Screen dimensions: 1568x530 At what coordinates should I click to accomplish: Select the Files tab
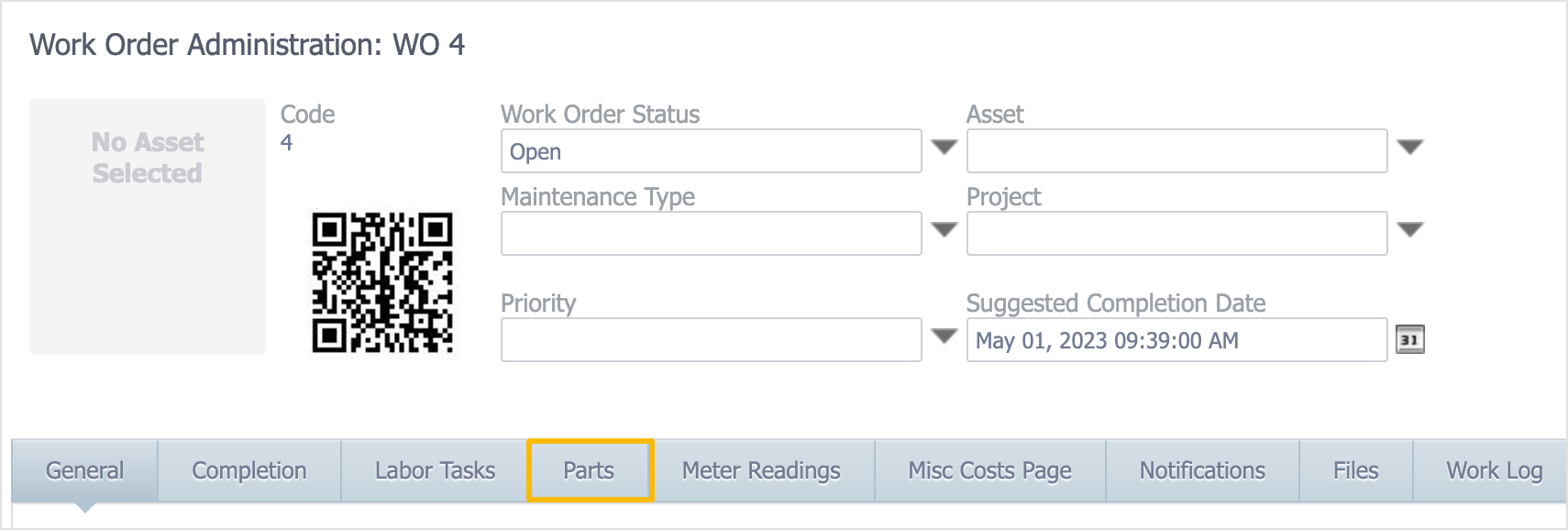pyautogui.click(x=1356, y=470)
